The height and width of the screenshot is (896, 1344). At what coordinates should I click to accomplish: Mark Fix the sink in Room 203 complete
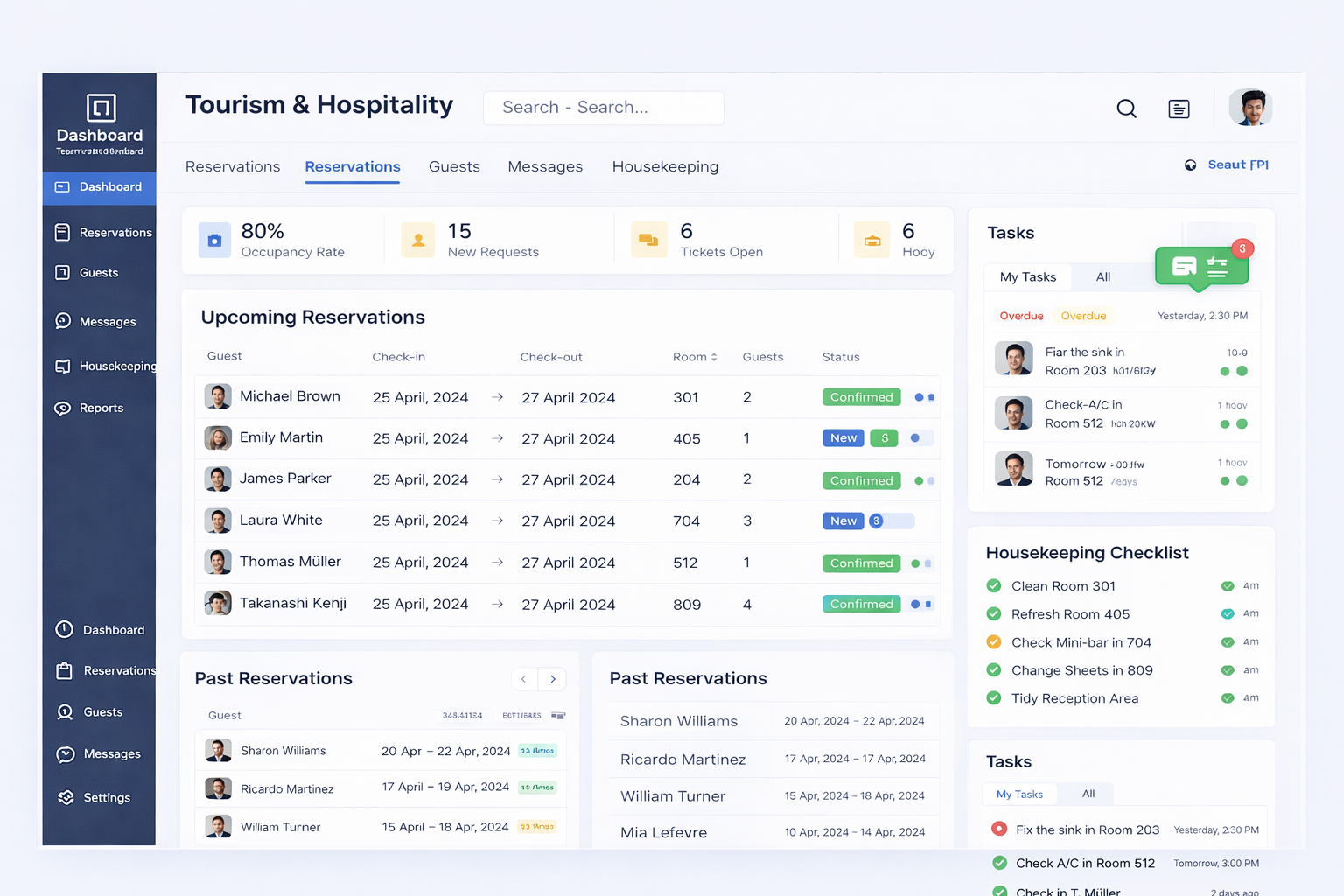[x=1000, y=829]
